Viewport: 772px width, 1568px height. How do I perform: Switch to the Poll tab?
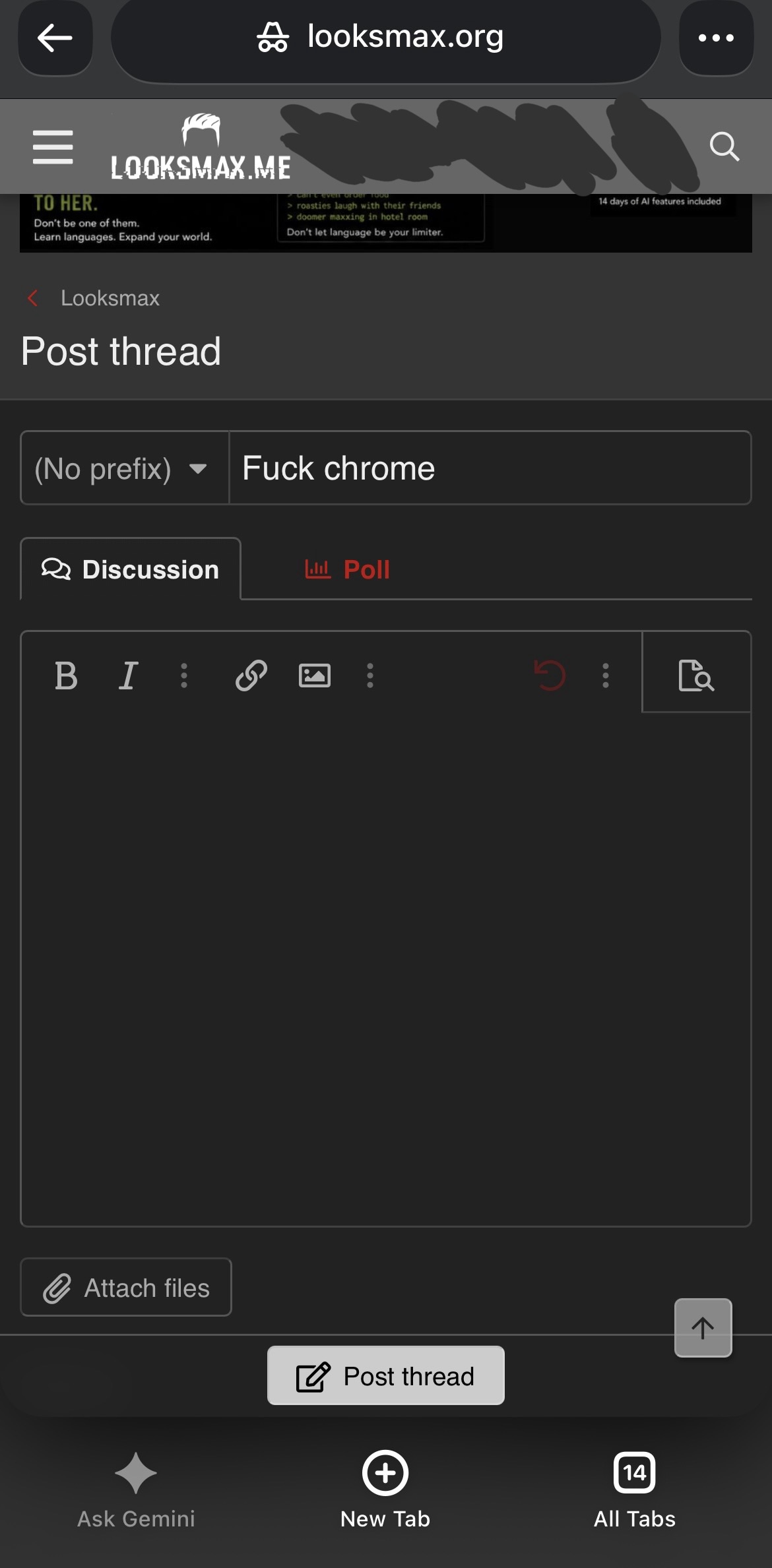[348, 569]
